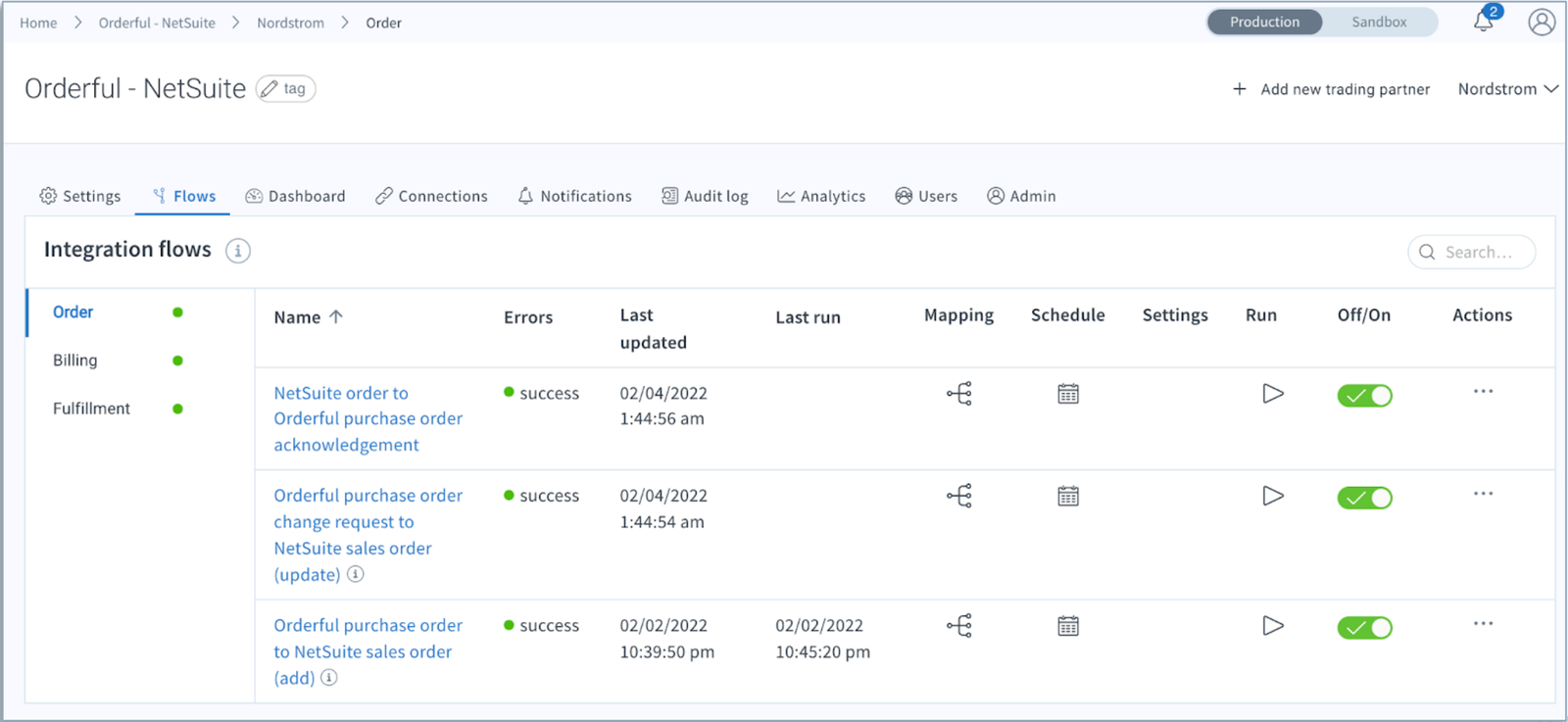Viewport: 1568px width, 722px height.
Task: Show info icon for (add) flow
Action: click(329, 678)
